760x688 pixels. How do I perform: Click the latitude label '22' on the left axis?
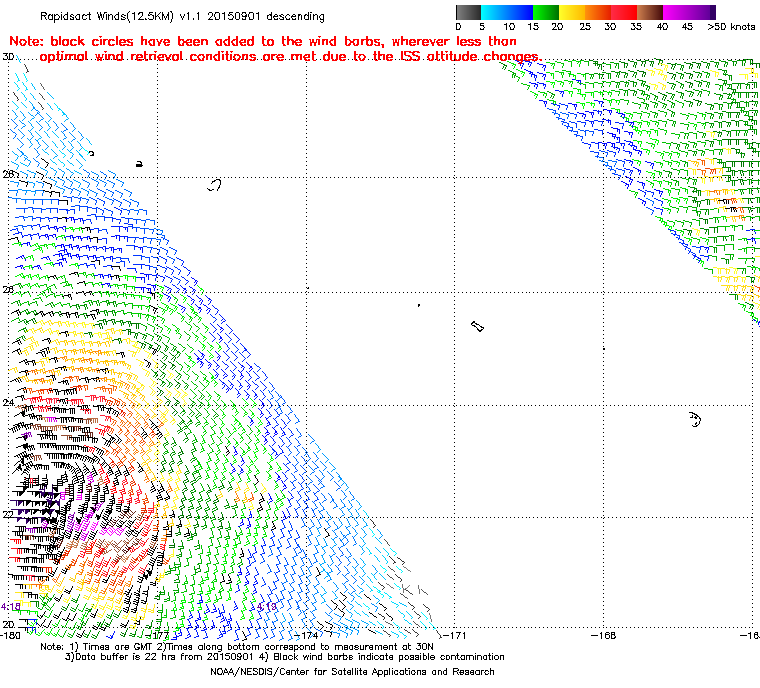8,514
